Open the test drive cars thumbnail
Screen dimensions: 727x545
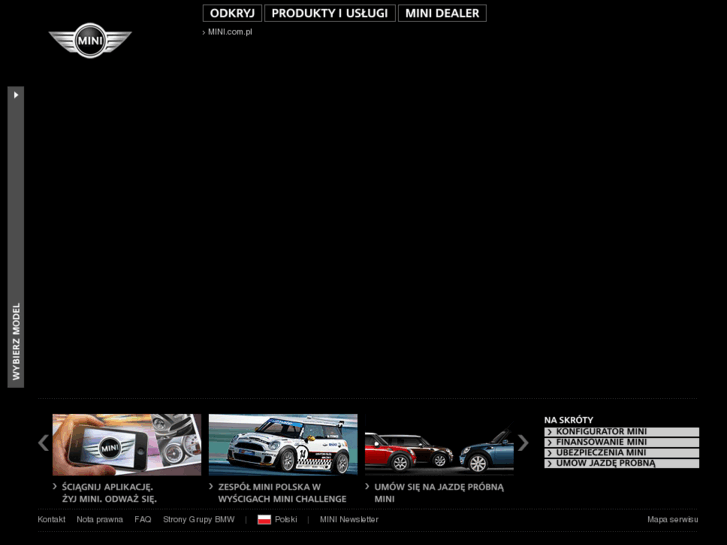coord(440,445)
